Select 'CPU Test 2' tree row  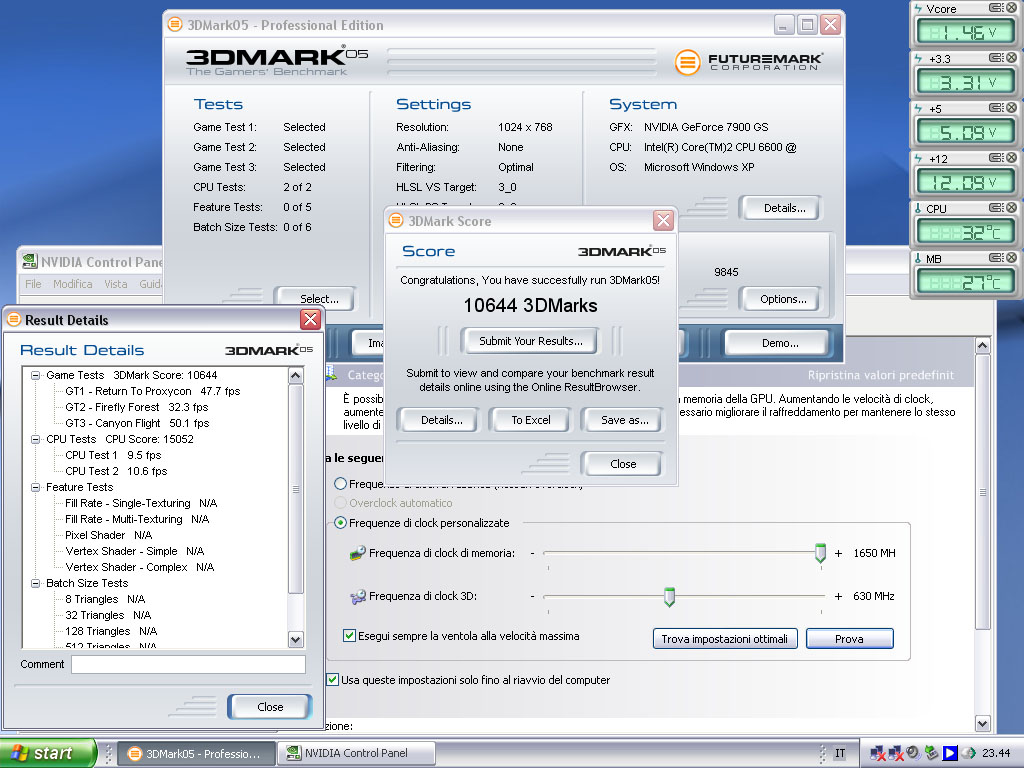coord(116,471)
